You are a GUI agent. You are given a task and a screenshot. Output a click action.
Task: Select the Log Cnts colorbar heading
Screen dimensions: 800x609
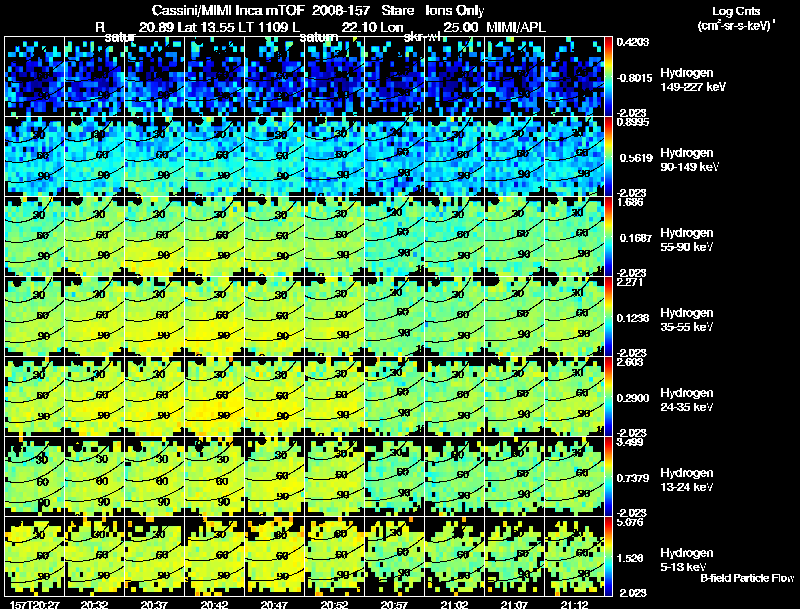[736, 11]
